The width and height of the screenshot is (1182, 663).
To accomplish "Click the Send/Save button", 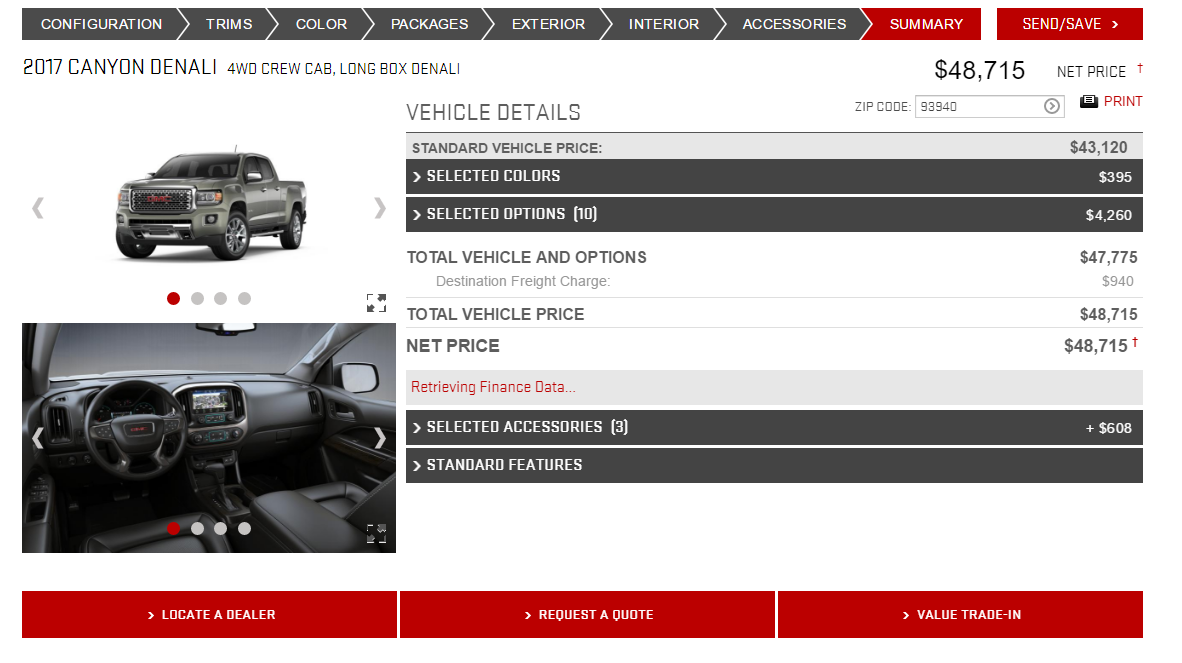I will tap(1070, 24).
